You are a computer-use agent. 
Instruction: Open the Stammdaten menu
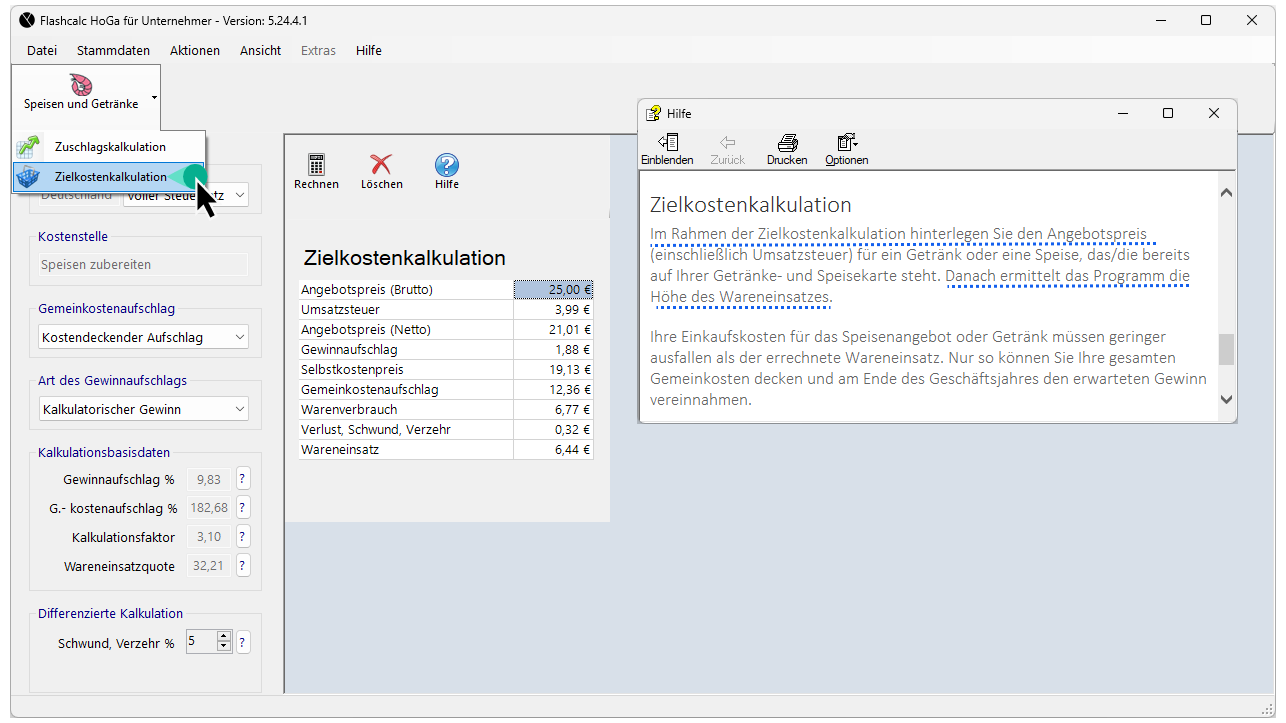click(x=113, y=50)
